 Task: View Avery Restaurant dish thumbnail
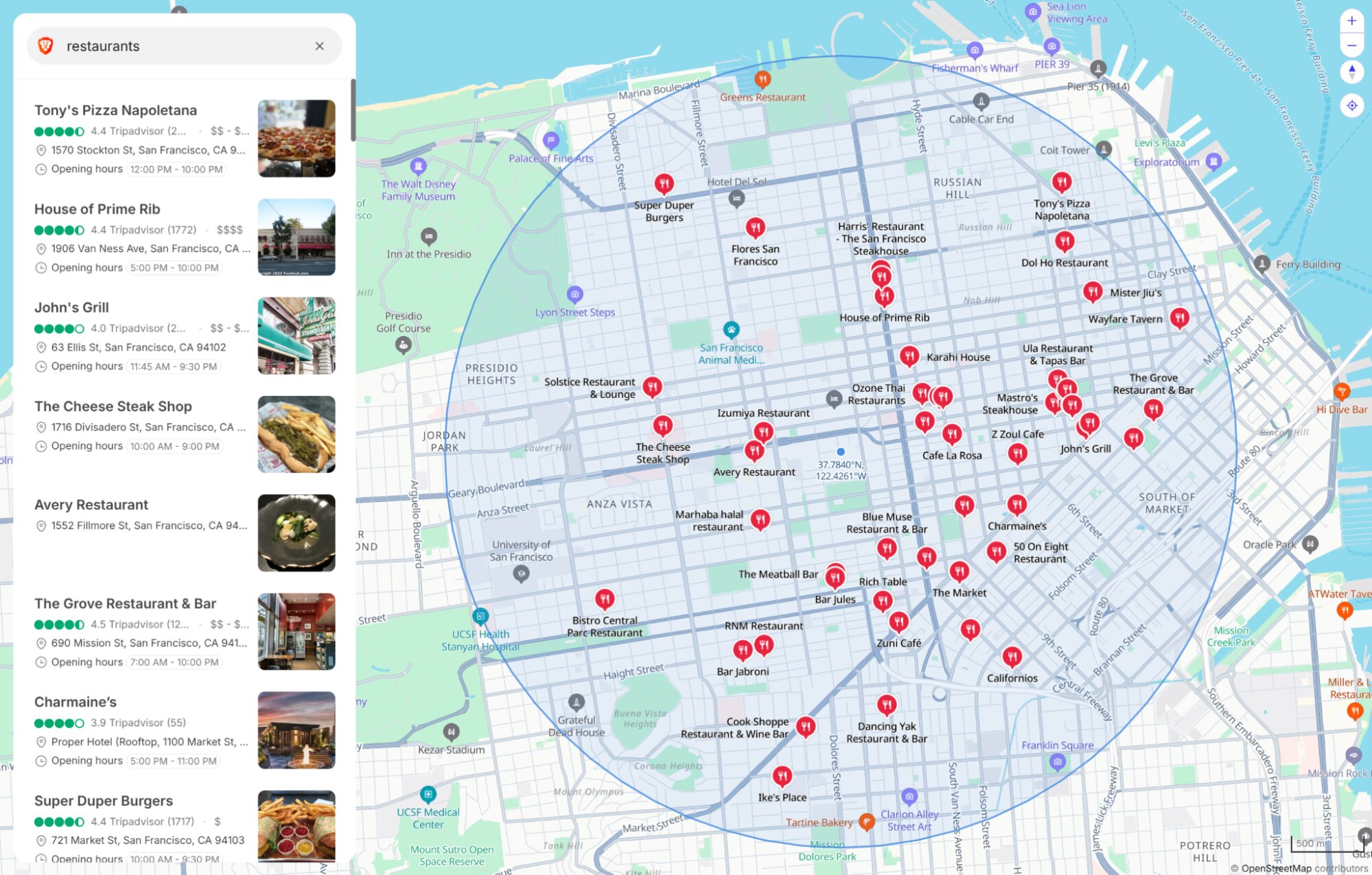(x=297, y=533)
